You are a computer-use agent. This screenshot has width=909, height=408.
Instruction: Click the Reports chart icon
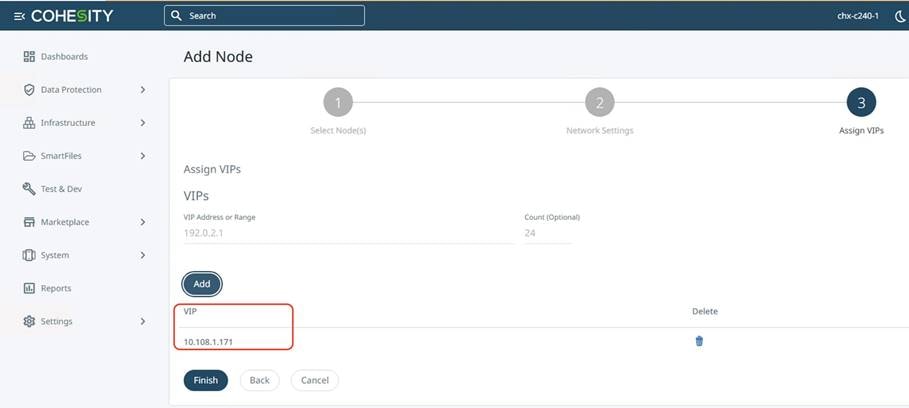[29, 288]
